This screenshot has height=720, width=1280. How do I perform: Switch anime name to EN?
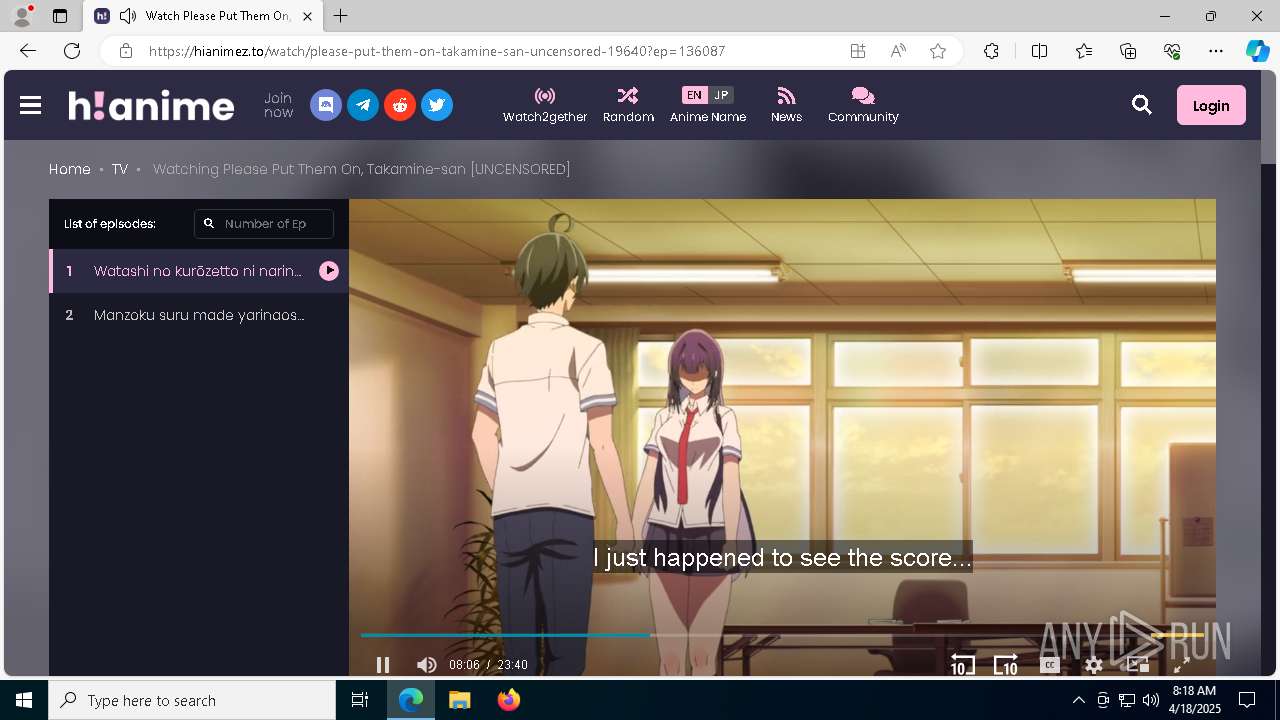694,95
